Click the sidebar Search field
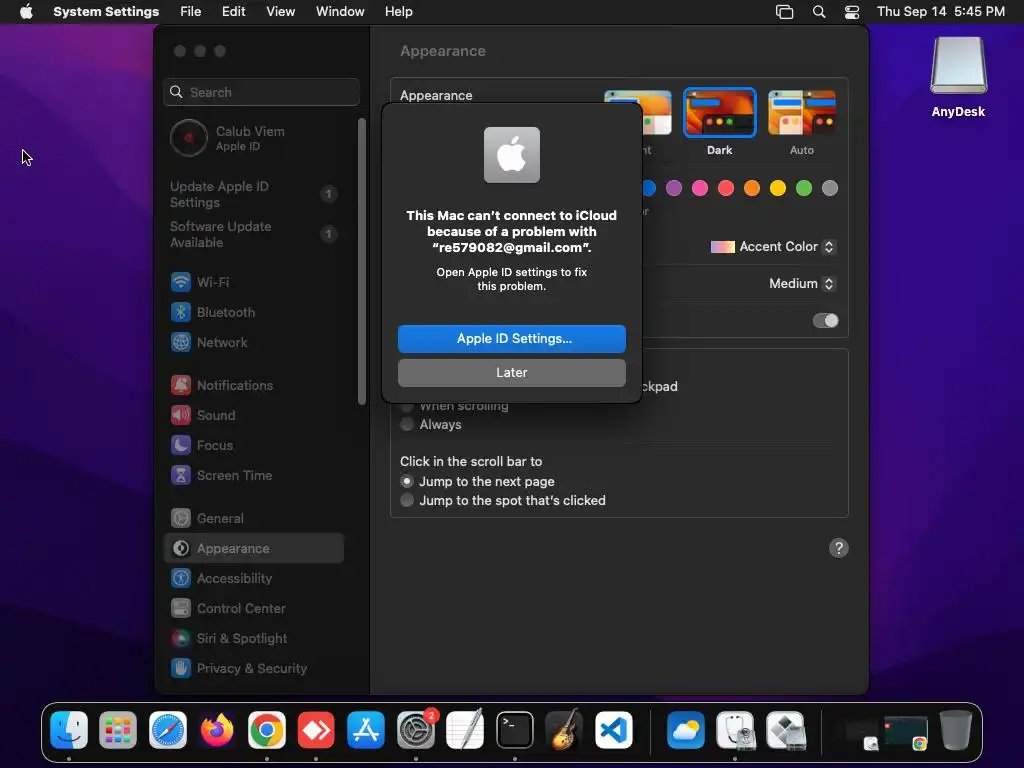This screenshot has width=1024, height=768. pyautogui.click(x=261, y=92)
